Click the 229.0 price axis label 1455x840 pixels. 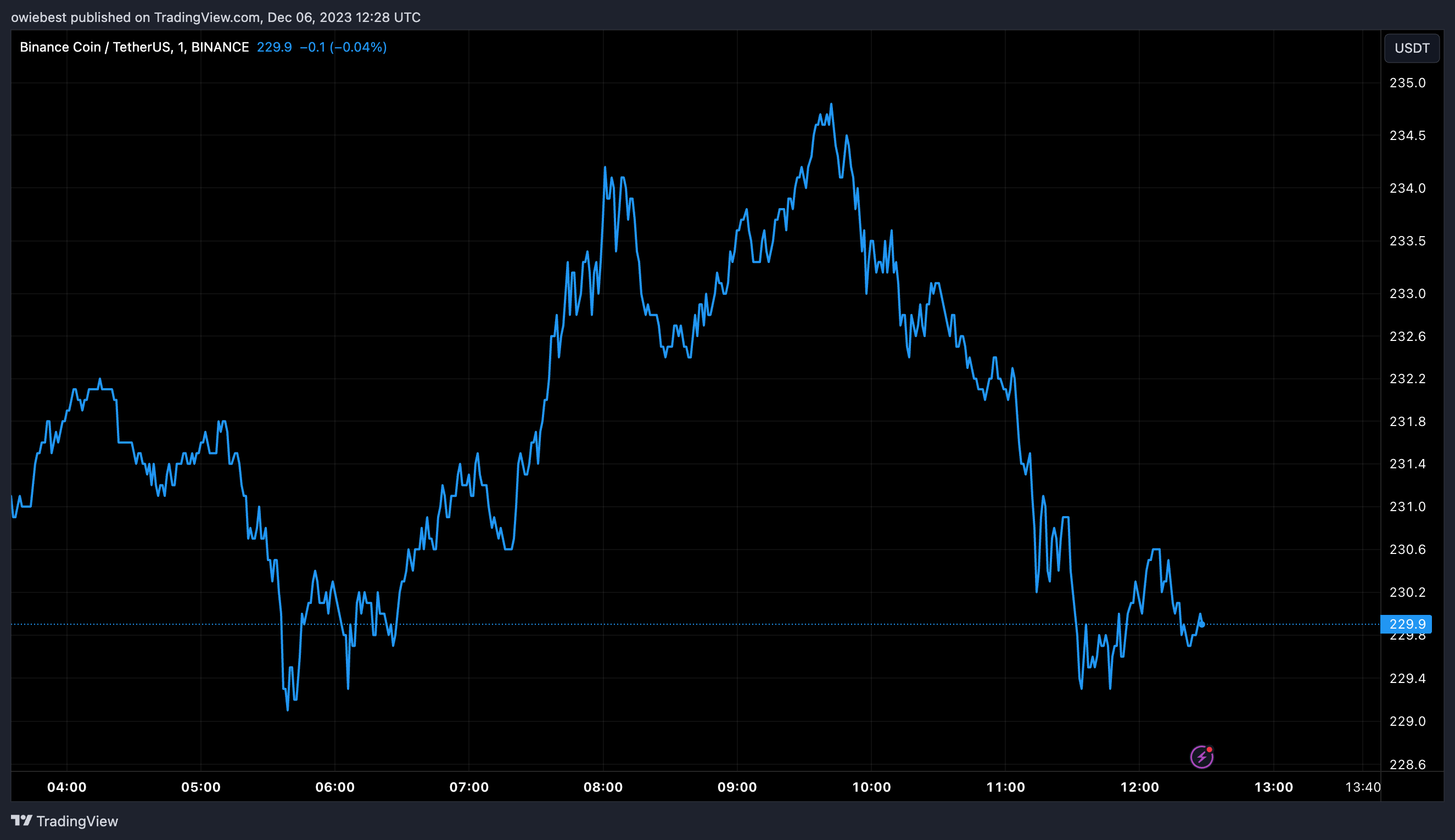[1407, 721]
